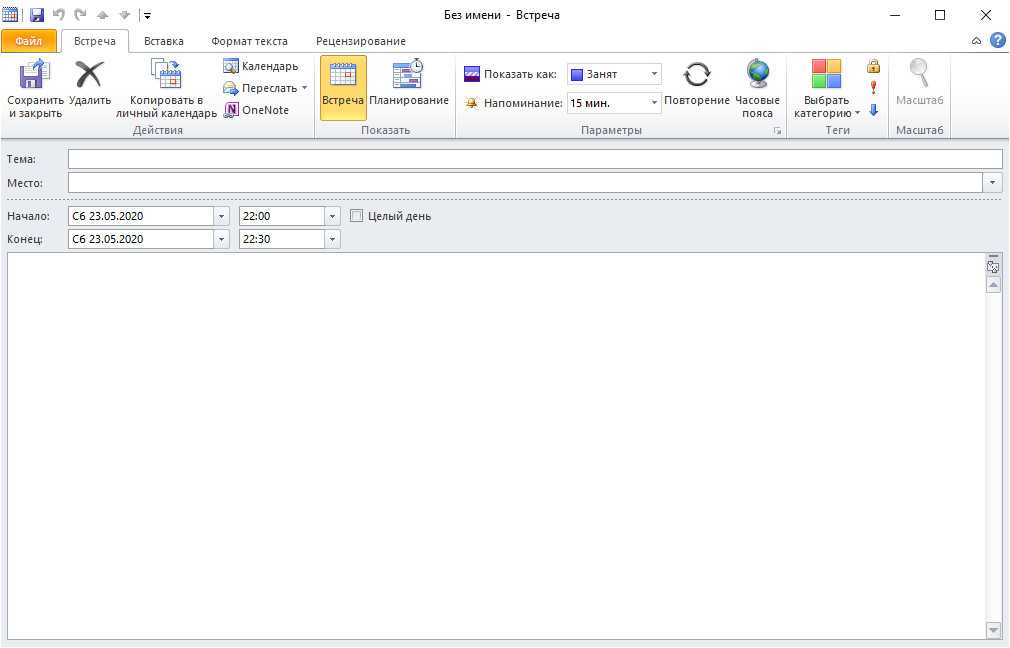The width and height of the screenshot is (1010, 648).
Task: Click the Часовые пояса globe icon
Action: coord(757,76)
